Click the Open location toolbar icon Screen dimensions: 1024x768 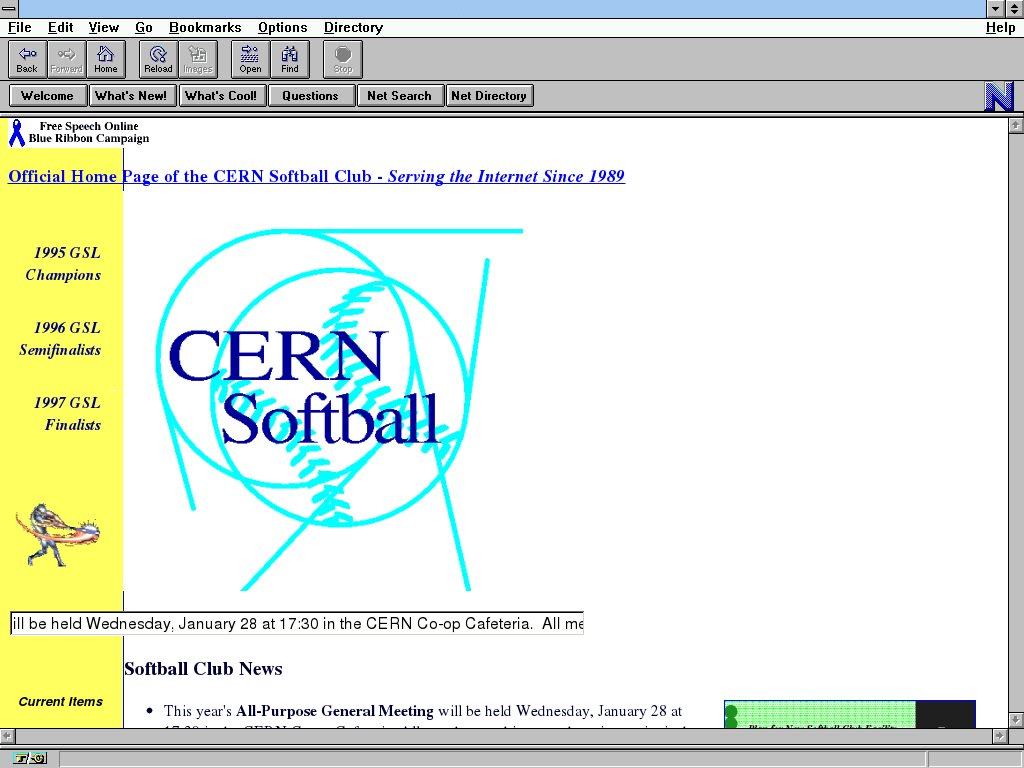tap(250, 59)
